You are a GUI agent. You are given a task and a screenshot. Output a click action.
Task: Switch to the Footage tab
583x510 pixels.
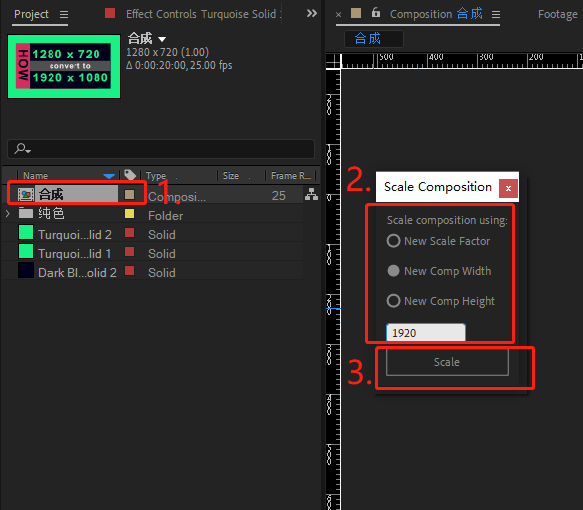tap(557, 14)
